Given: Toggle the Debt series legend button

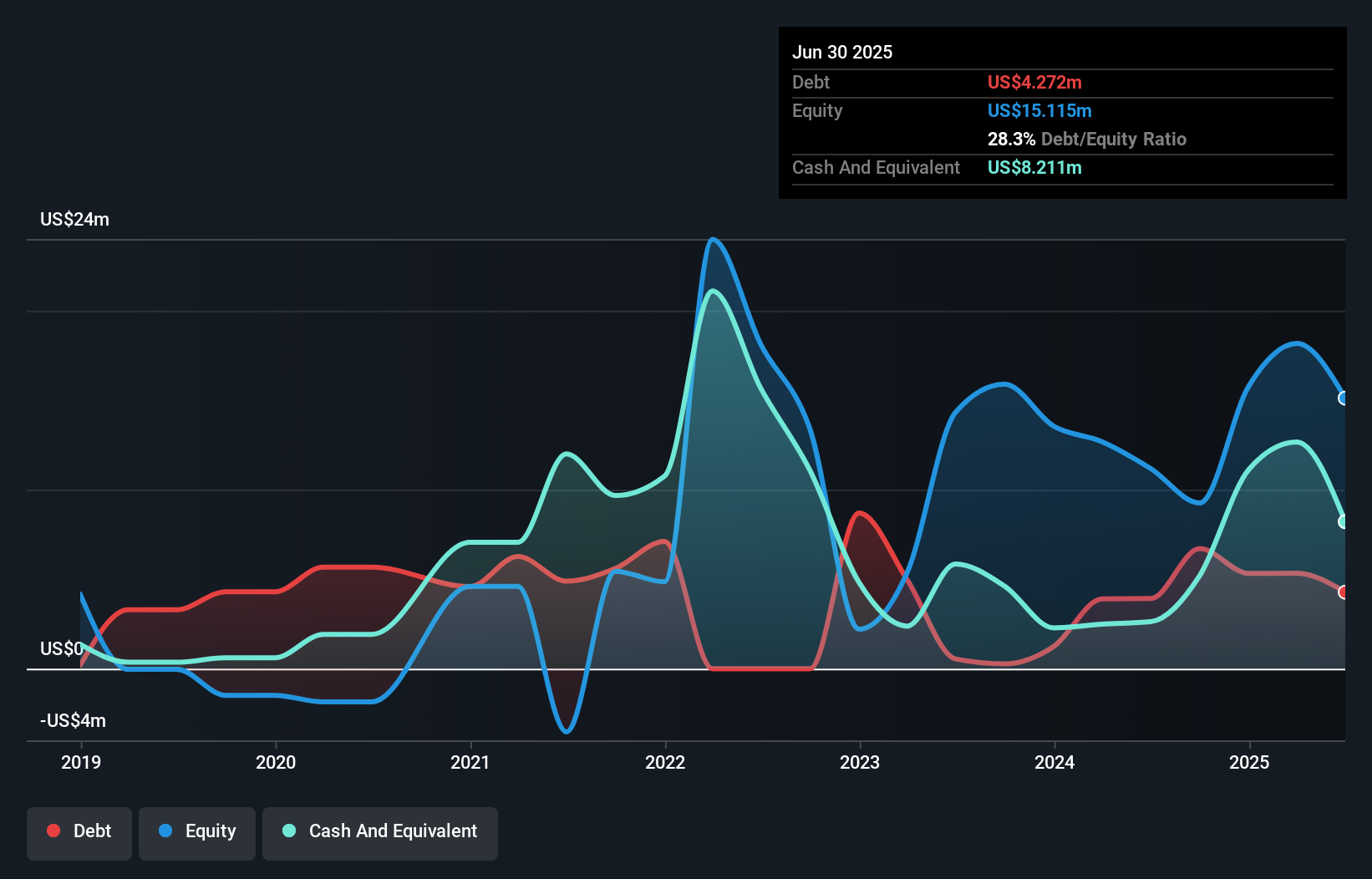Looking at the screenshot, I should pos(79,833).
